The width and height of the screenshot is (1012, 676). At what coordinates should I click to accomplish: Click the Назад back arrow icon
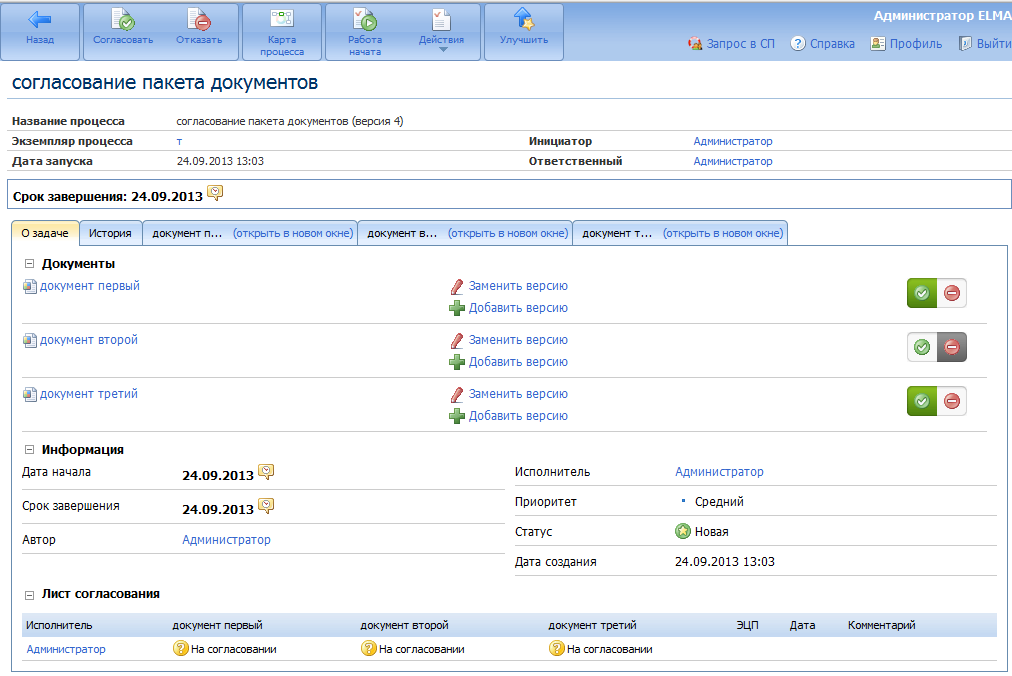40,20
